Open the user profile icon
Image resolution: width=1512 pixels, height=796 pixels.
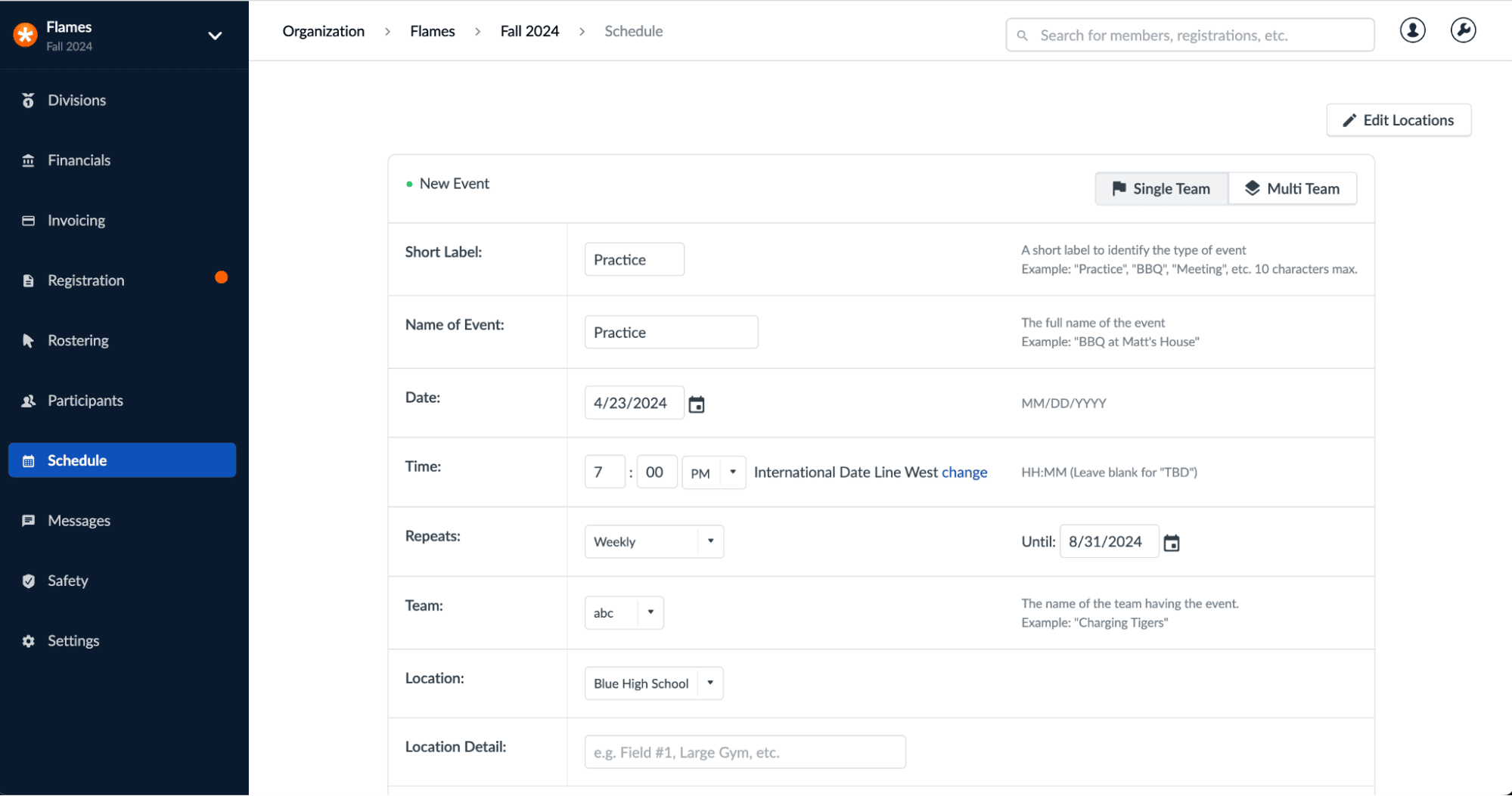1411,30
